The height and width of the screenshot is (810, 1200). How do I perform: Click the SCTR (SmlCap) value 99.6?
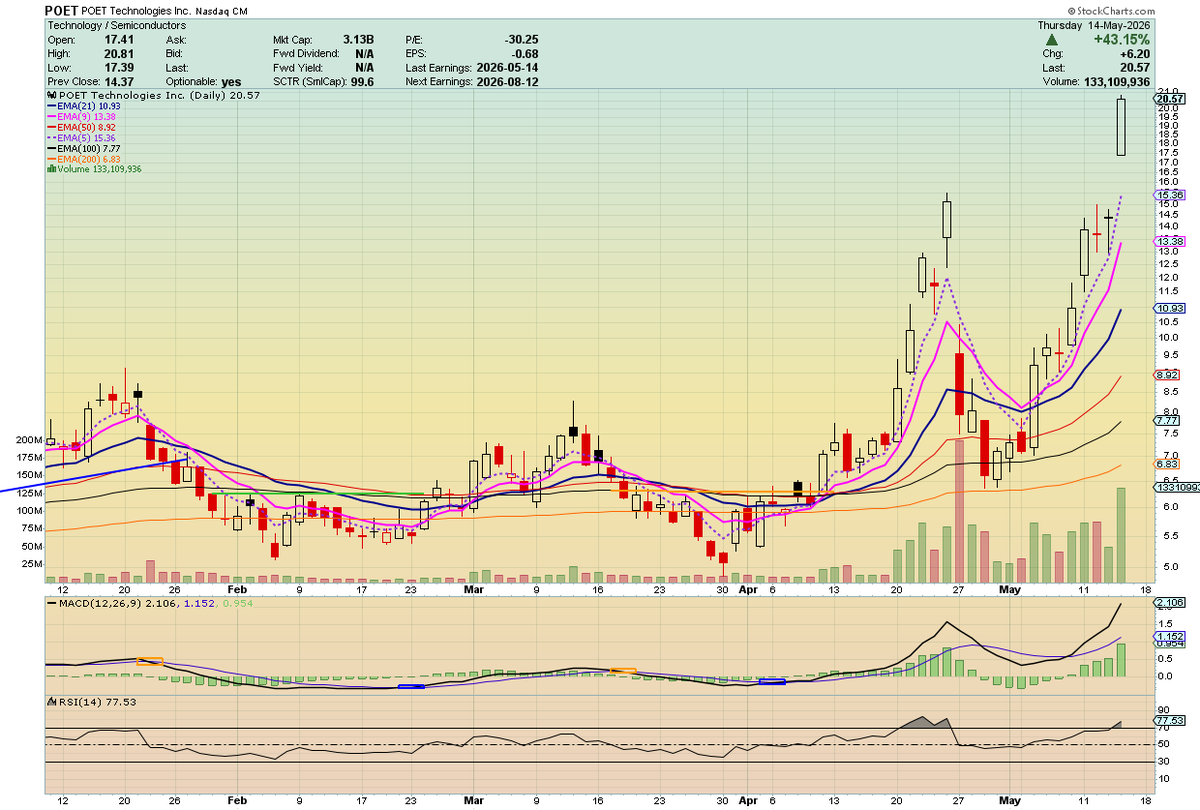tap(363, 82)
